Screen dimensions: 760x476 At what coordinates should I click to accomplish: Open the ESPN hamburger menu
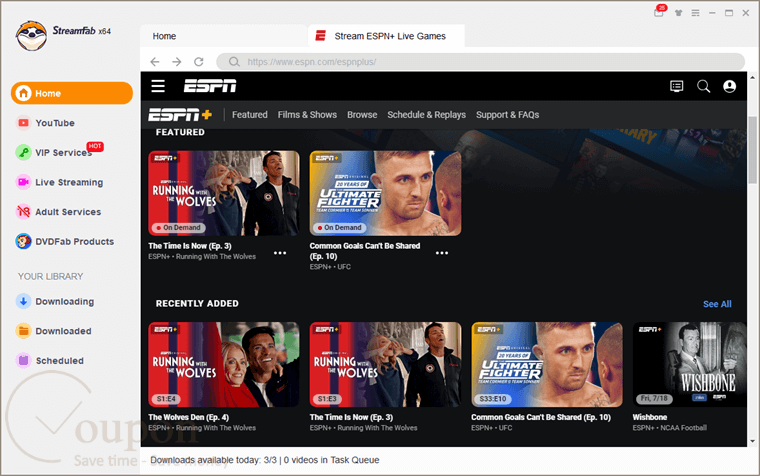click(x=158, y=86)
